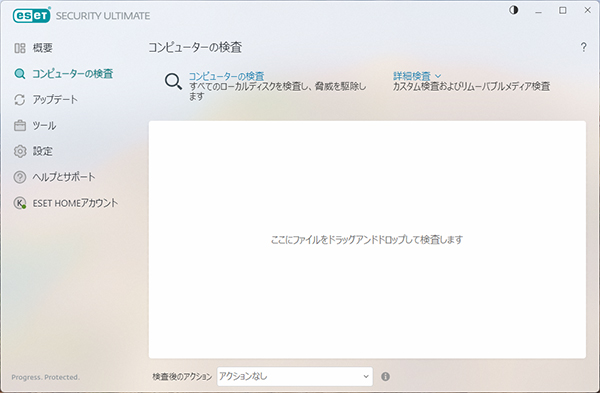600x393 pixels.
Task: Click the ヘルプとサポート question mark icon
Action: pos(20,177)
